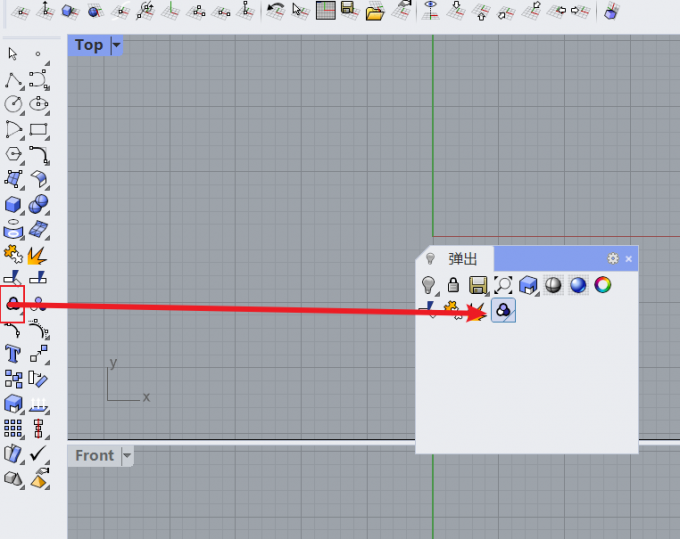Select the Polyline tool

(13, 80)
